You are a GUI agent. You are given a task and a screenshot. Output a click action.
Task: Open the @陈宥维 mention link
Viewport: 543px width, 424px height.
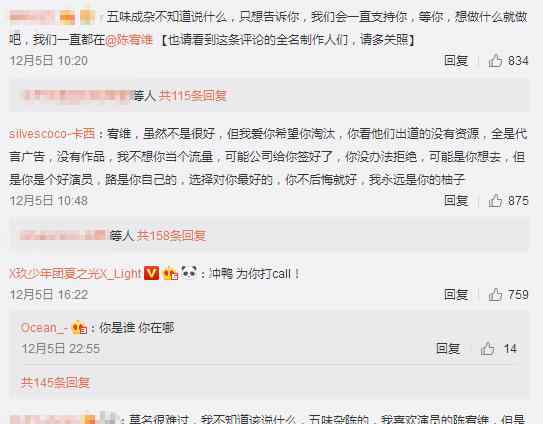click(128, 40)
